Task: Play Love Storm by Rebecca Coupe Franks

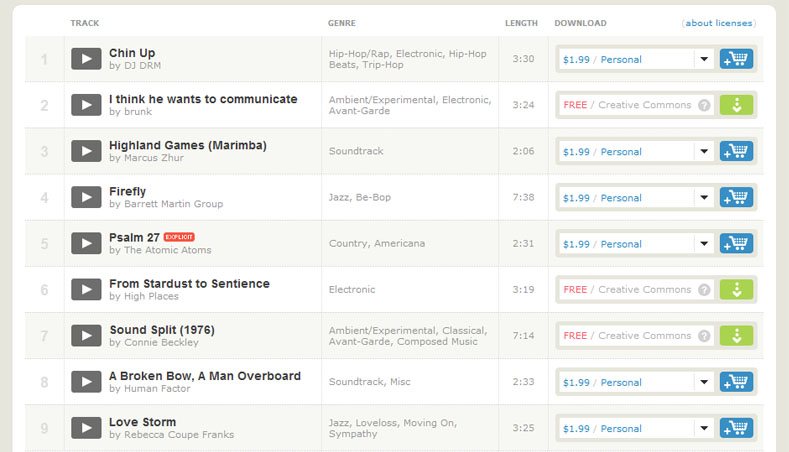Action: click(x=86, y=428)
